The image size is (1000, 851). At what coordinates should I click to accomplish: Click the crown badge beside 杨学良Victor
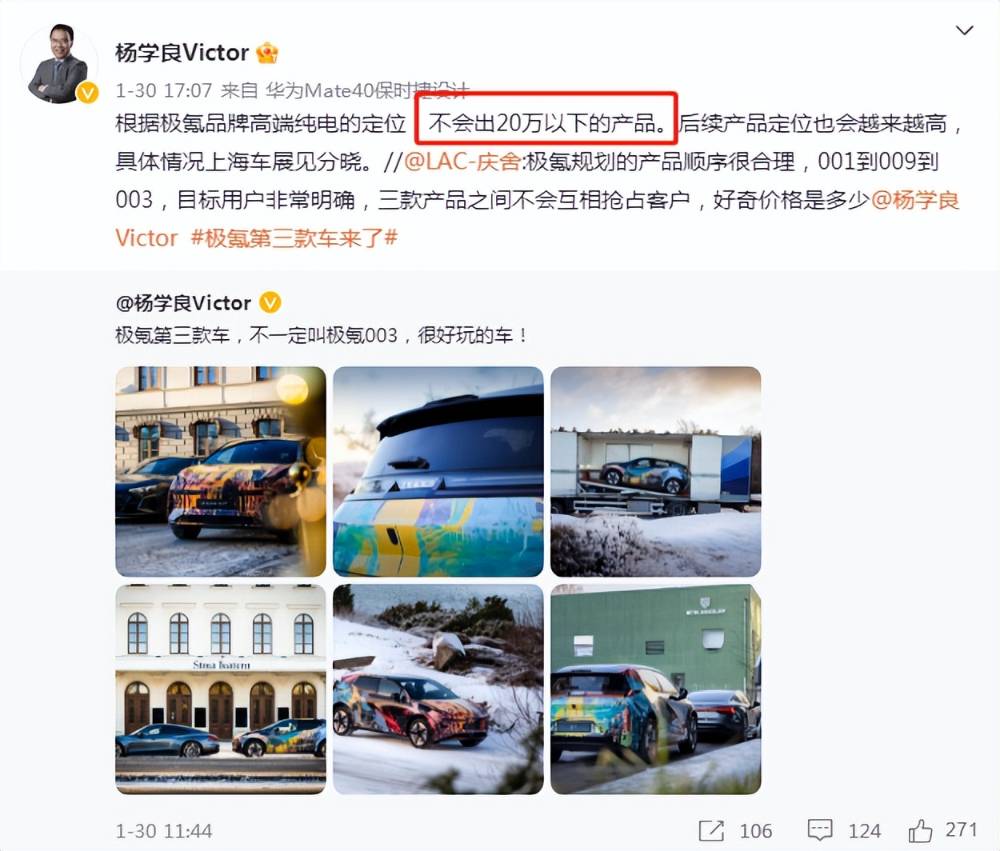[x=267, y=52]
